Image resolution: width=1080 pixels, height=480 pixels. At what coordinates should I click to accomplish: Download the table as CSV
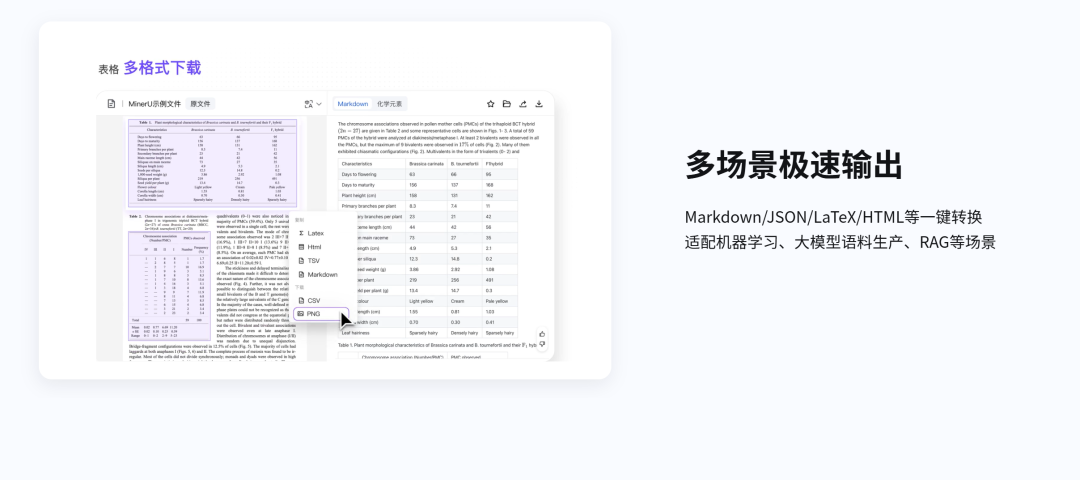click(313, 300)
